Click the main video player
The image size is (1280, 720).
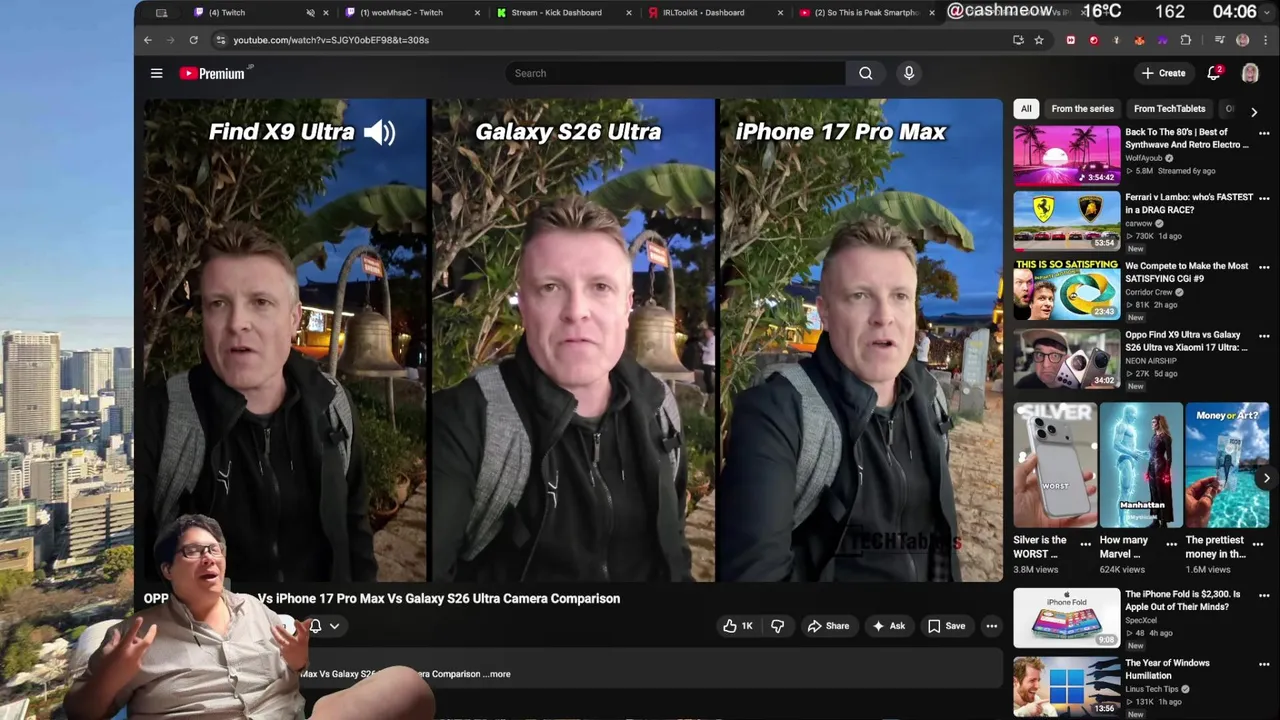[573, 340]
